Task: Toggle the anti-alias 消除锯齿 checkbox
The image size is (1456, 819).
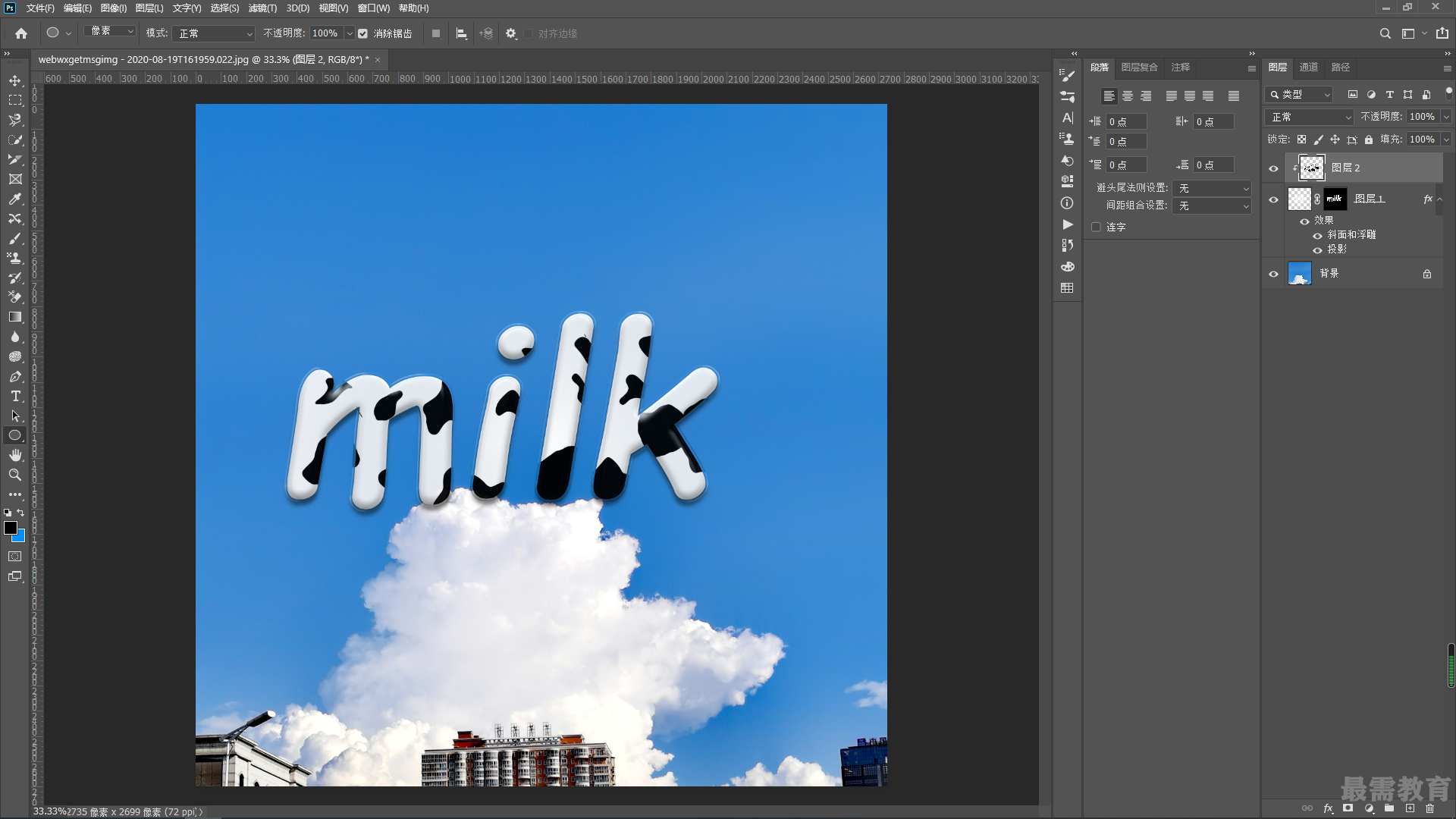Action: pos(363,33)
